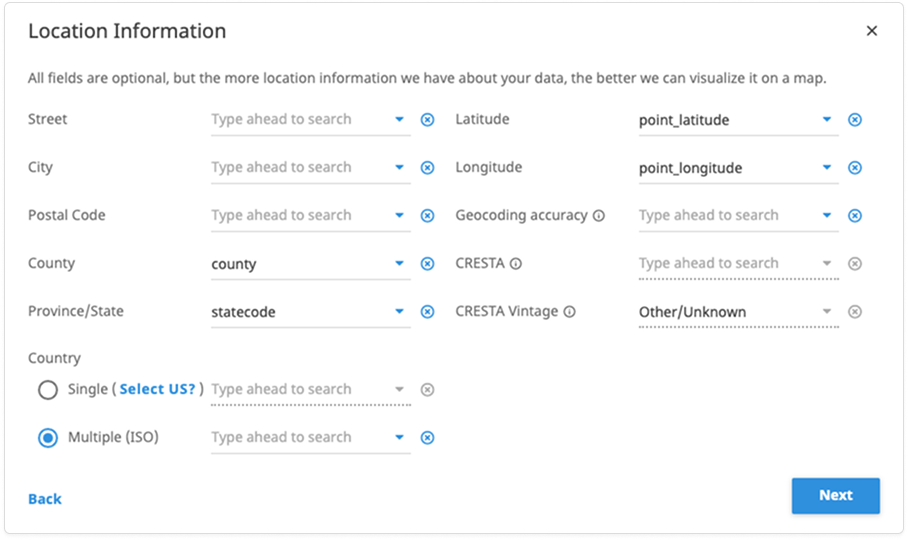The image size is (908, 540).
Task: Clear the Single country field
Action: (x=427, y=390)
